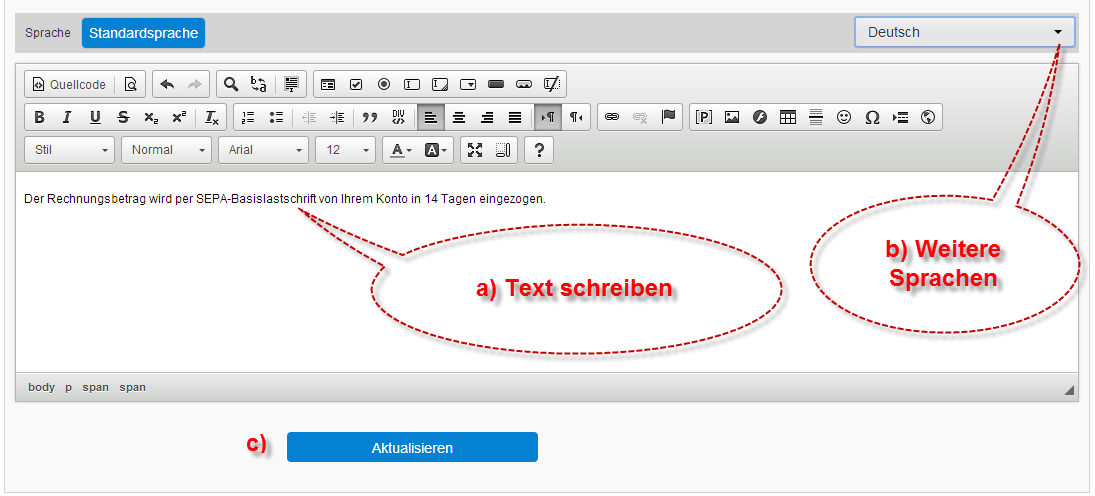Insert a smiley emoticon
Screen dimensions: 1095x496
point(844,117)
